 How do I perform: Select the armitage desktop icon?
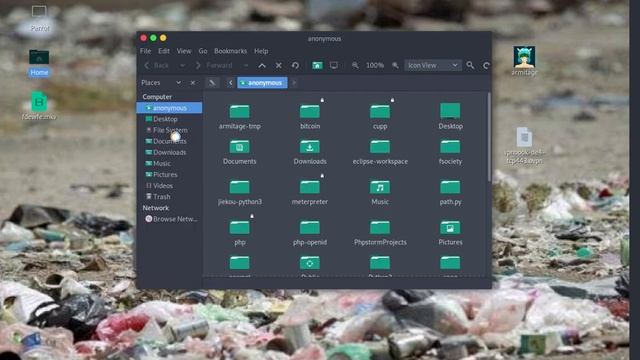point(524,61)
